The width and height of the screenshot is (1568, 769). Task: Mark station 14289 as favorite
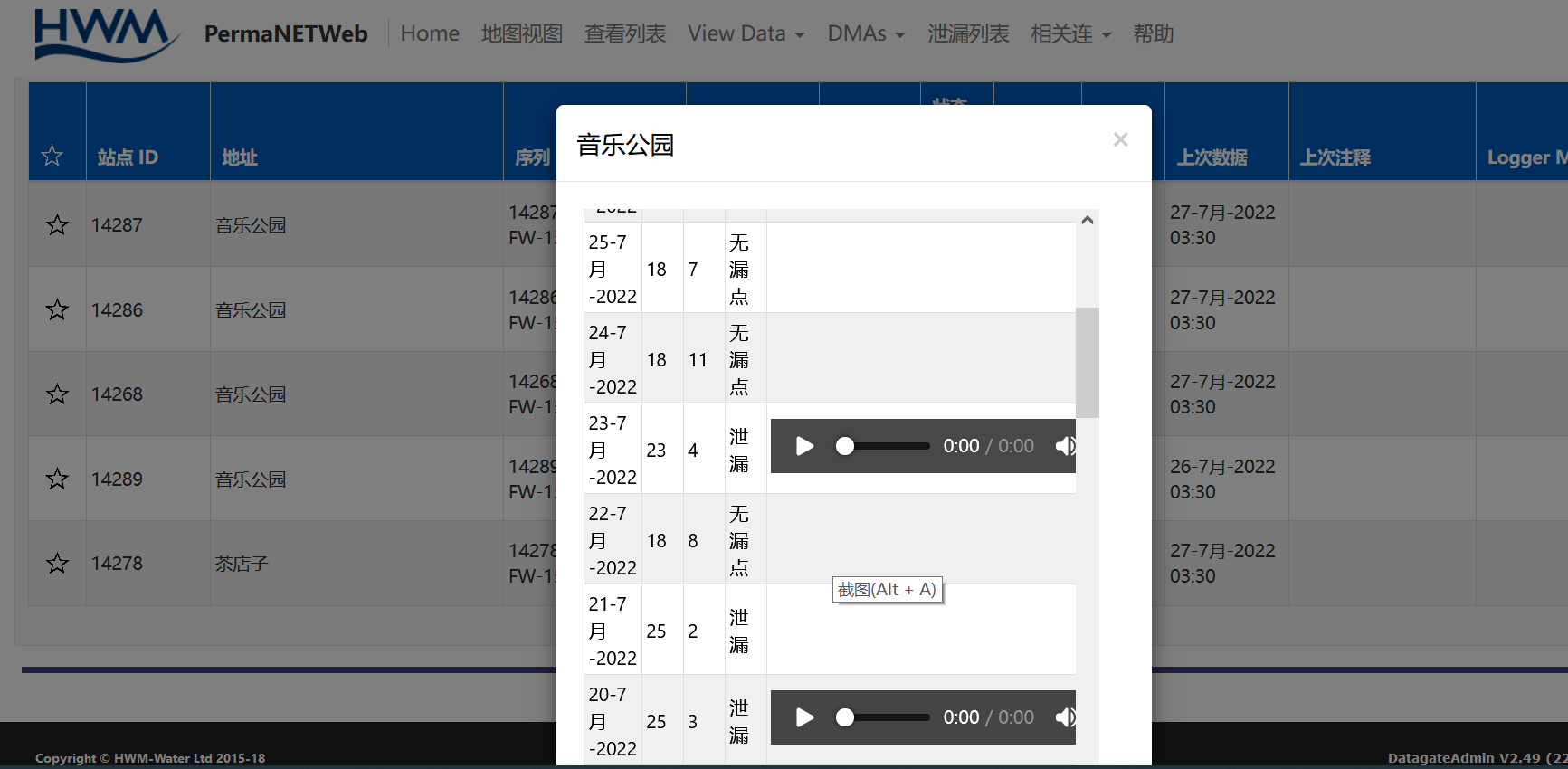pos(57,479)
